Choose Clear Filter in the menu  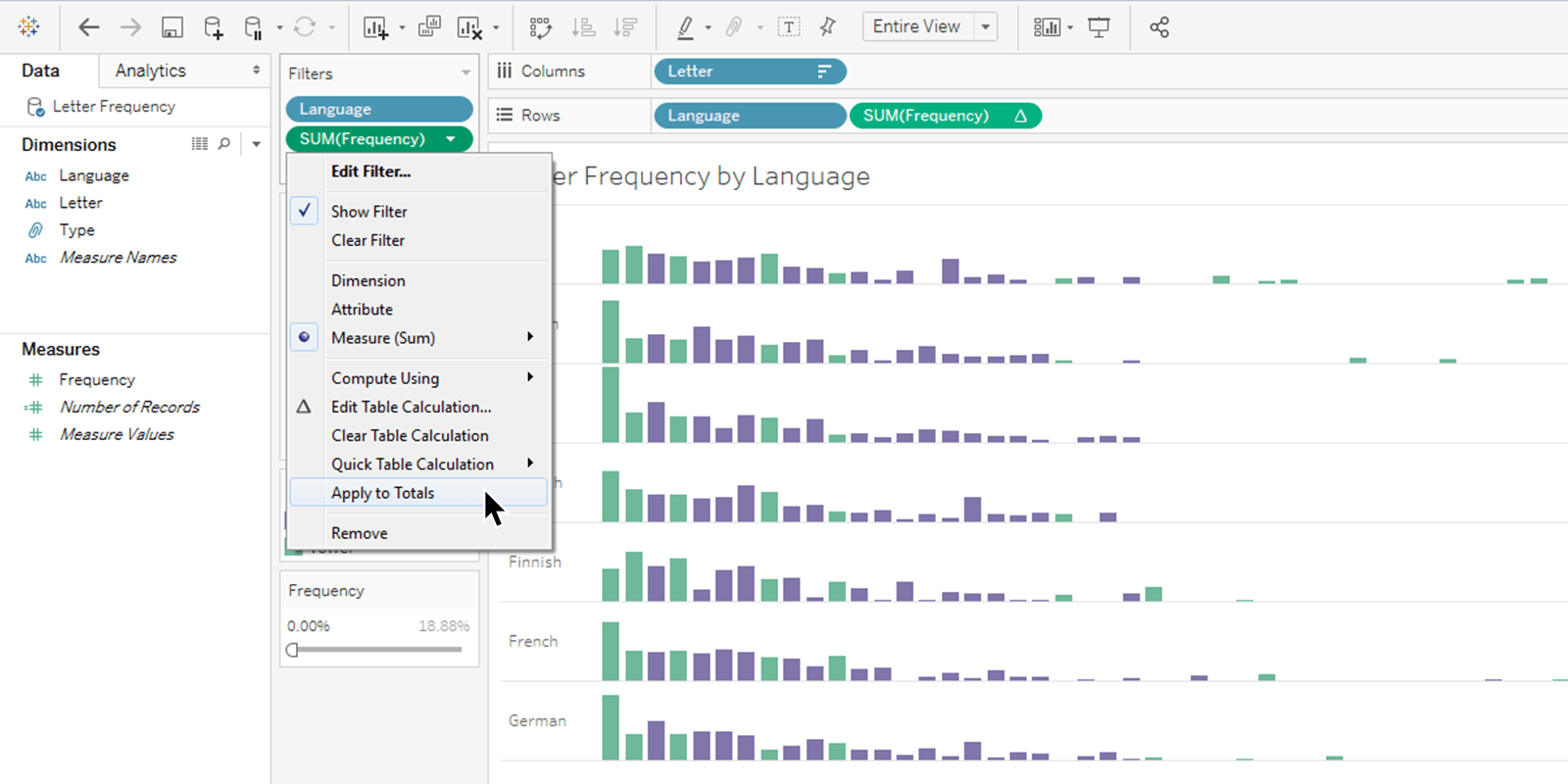pos(367,240)
